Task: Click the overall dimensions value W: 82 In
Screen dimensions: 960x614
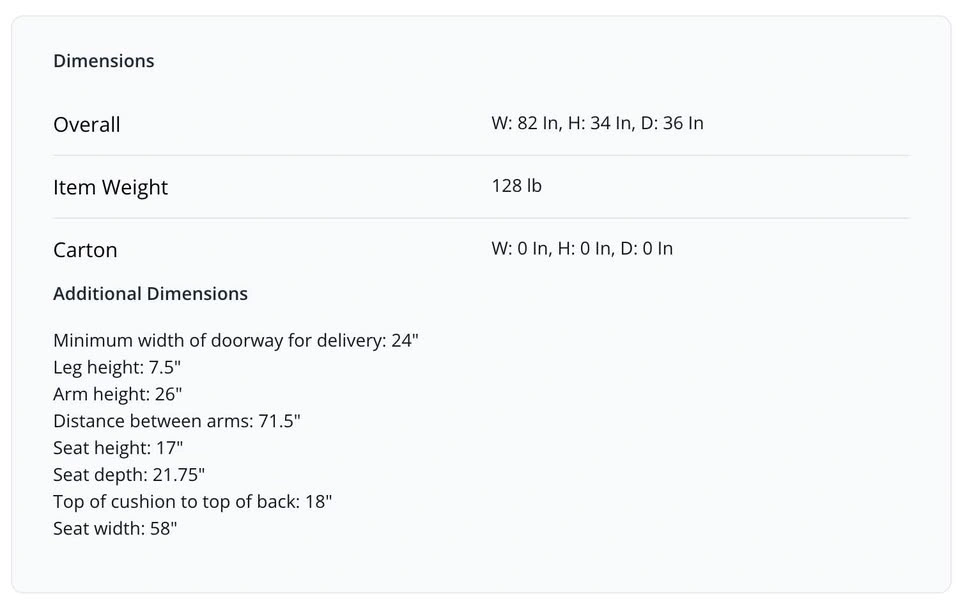Action: click(525, 123)
